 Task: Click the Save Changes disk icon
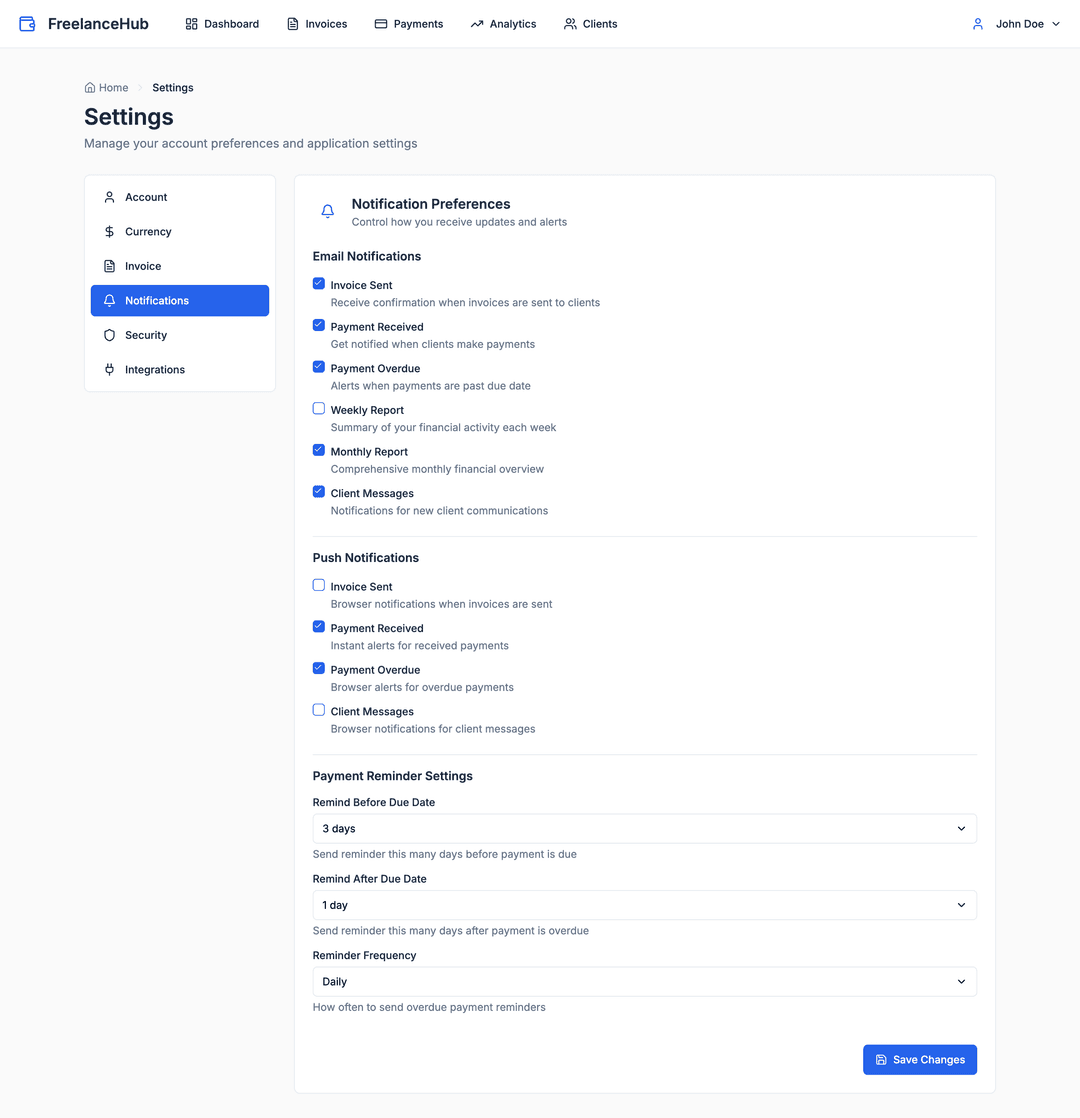point(880,1059)
